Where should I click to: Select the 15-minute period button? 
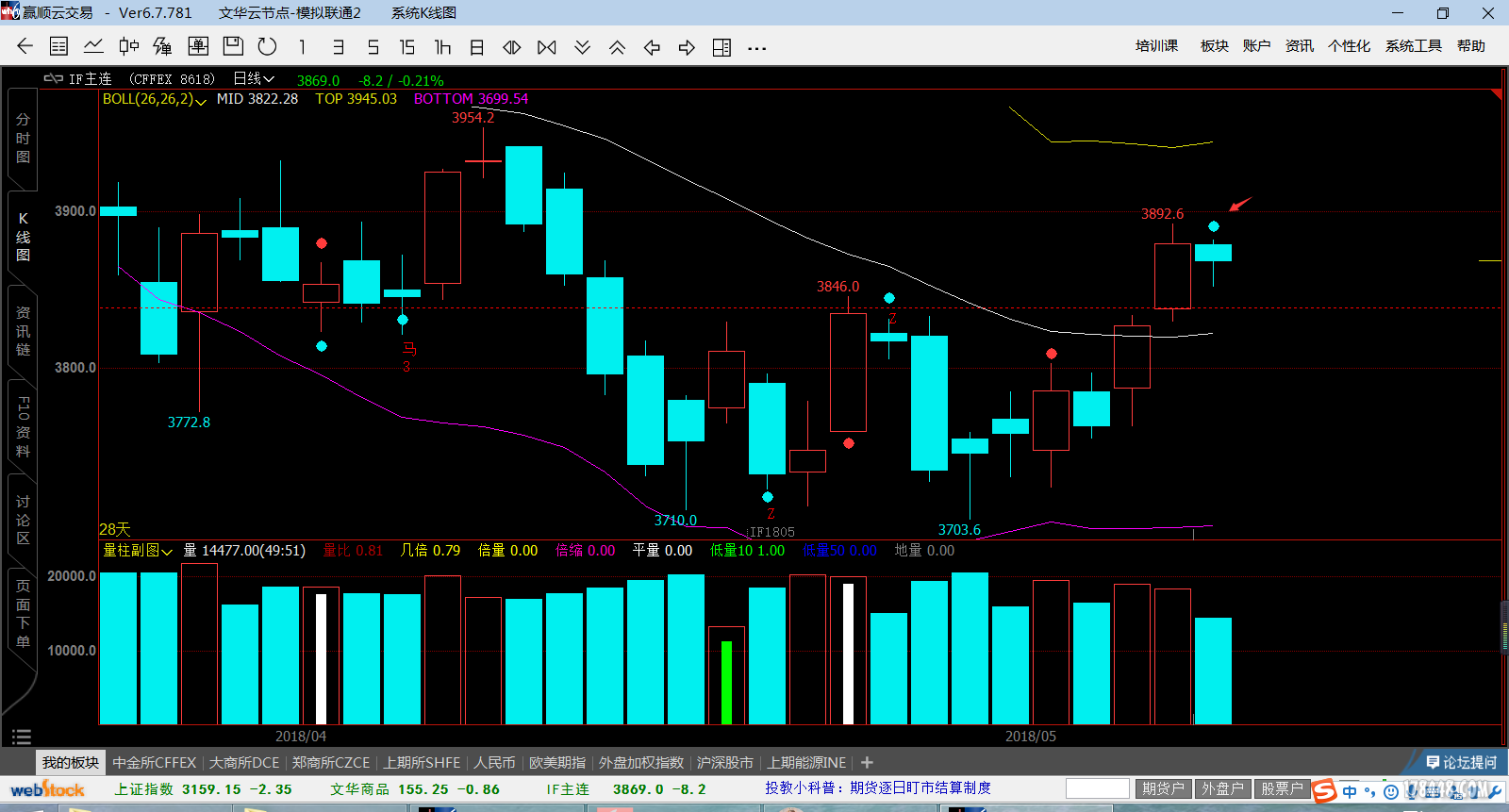(x=407, y=47)
